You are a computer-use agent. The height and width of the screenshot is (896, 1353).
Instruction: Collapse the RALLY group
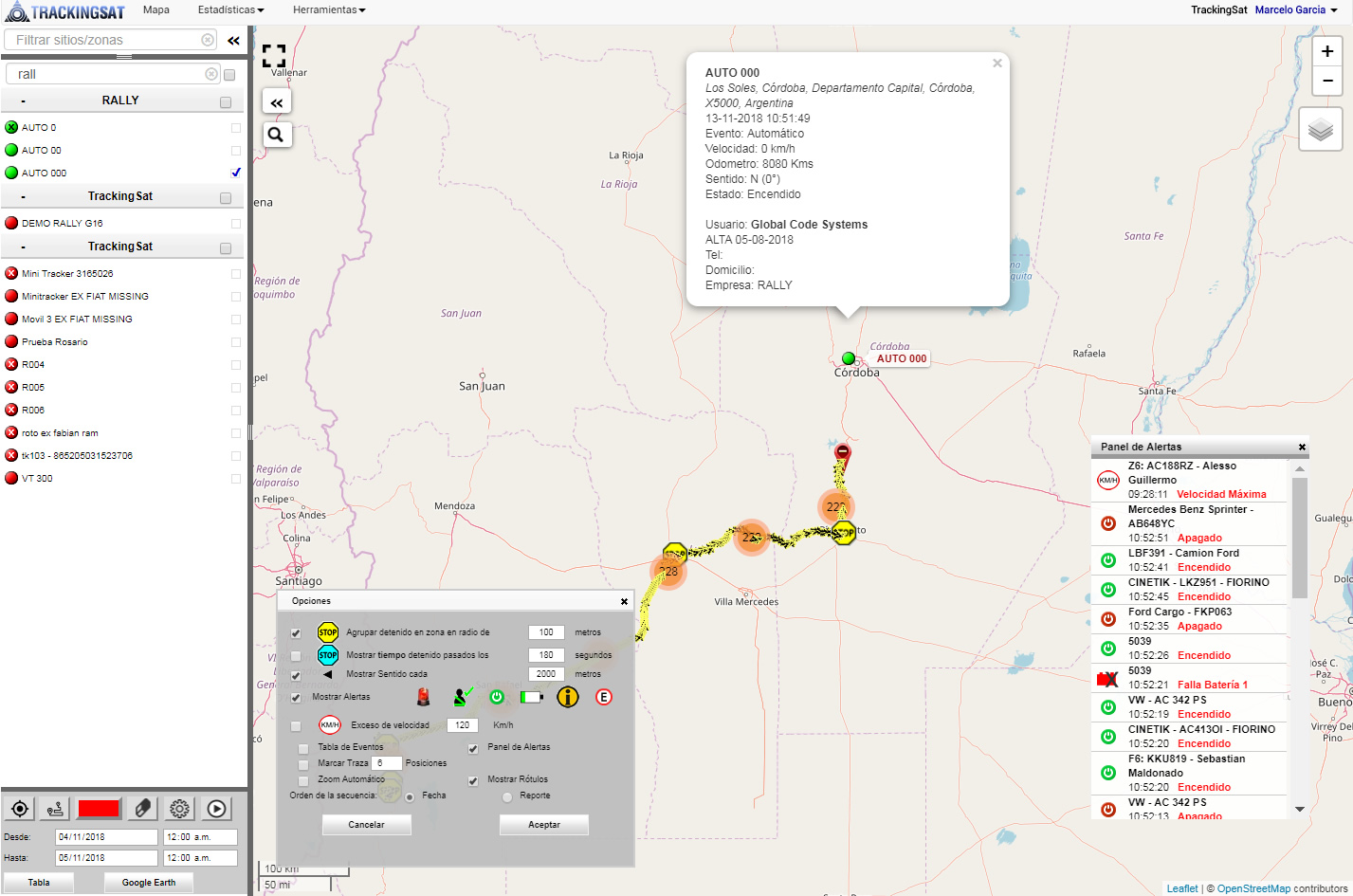(x=23, y=101)
